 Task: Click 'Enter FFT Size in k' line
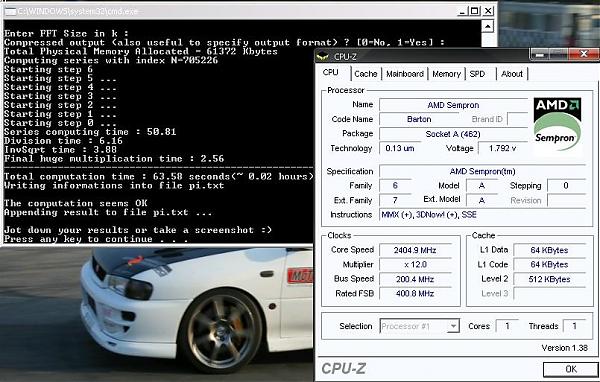[66, 33]
